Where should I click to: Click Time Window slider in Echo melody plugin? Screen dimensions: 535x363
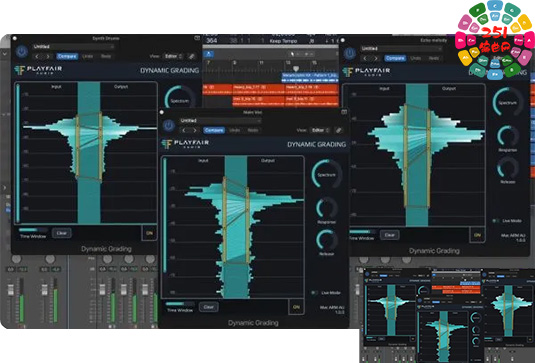click(362, 232)
